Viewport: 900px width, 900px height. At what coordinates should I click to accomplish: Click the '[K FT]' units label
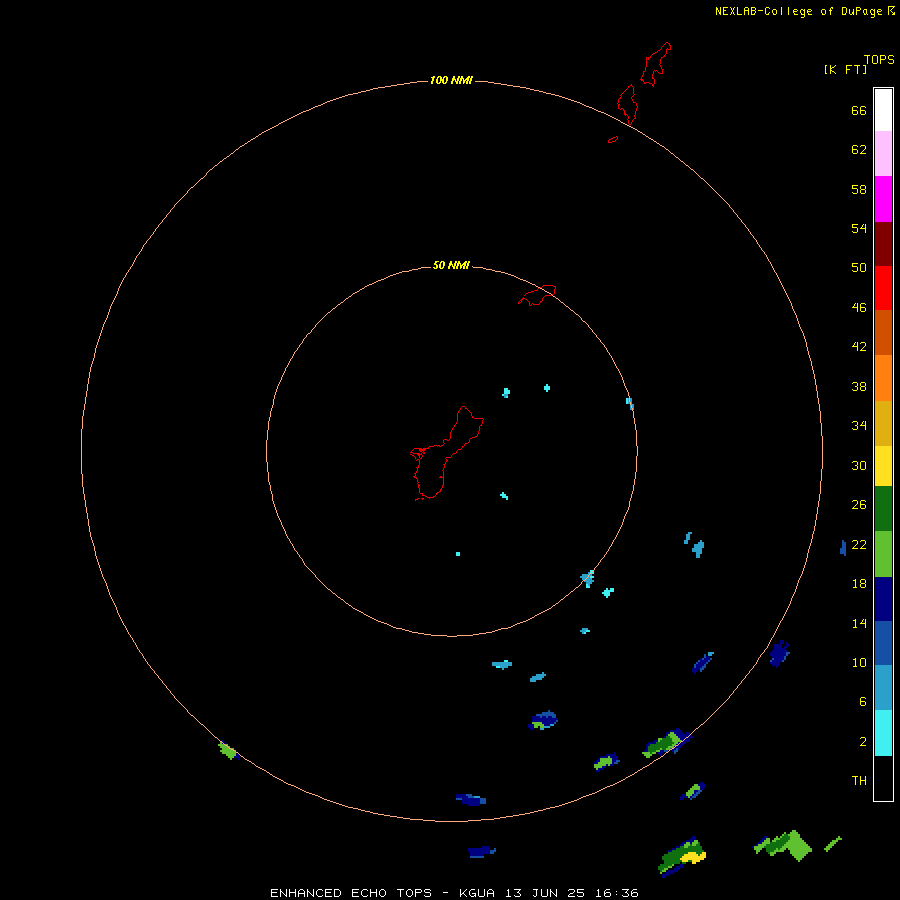tap(845, 69)
